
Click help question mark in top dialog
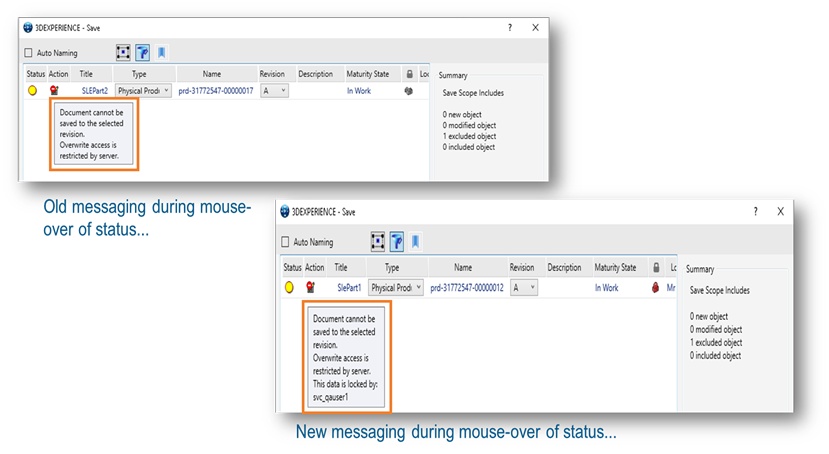point(510,27)
